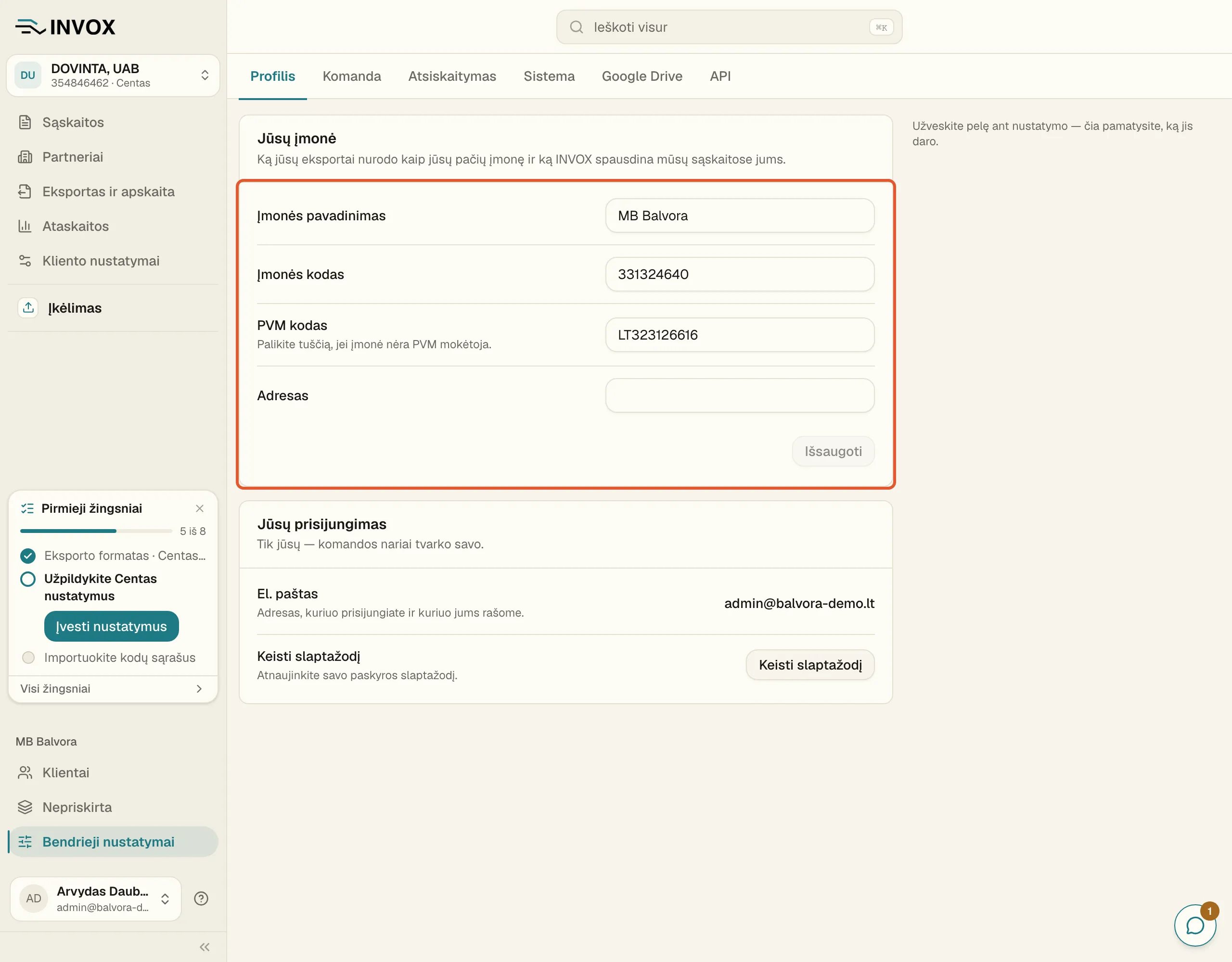Collapse the sidebar with double chevron
Image resolution: width=1232 pixels, height=962 pixels.
(205, 948)
